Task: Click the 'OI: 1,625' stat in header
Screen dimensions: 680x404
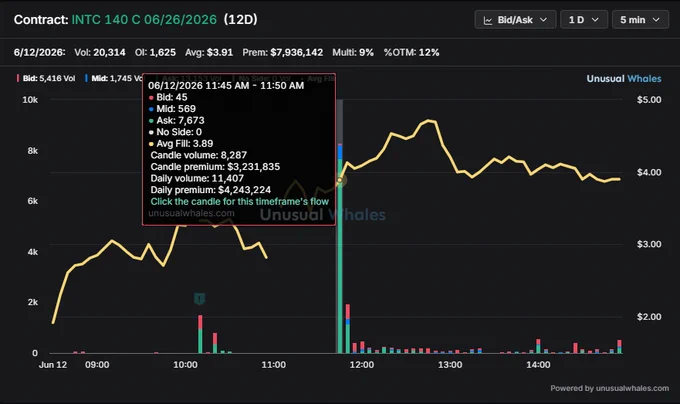Action: pyautogui.click(x=155, y=52)
